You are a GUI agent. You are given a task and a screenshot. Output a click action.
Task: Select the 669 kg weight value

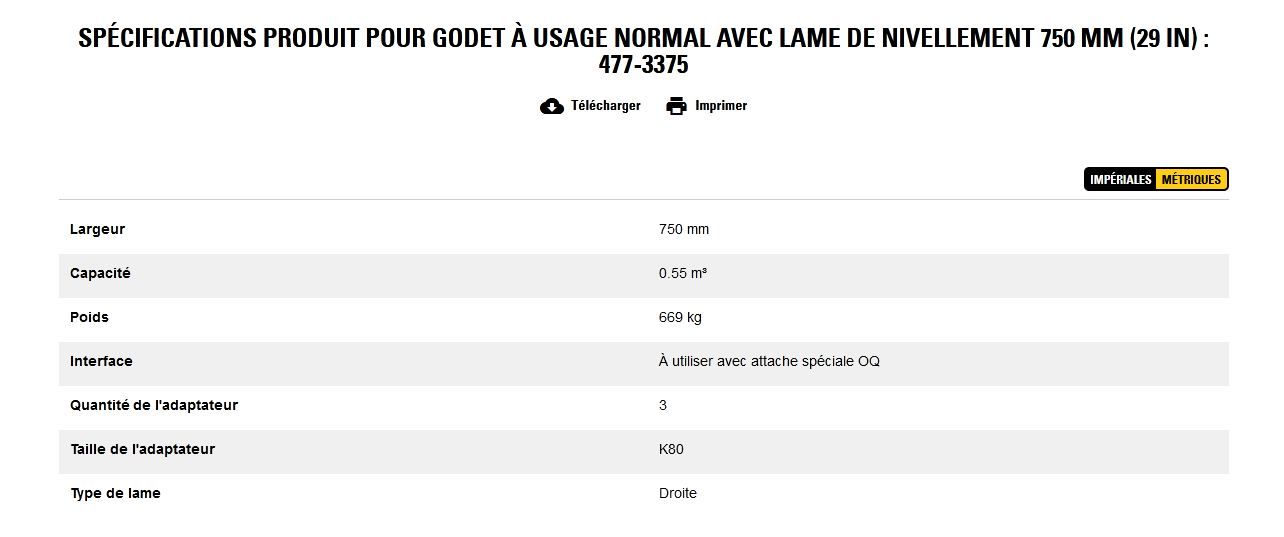[680, 318]
